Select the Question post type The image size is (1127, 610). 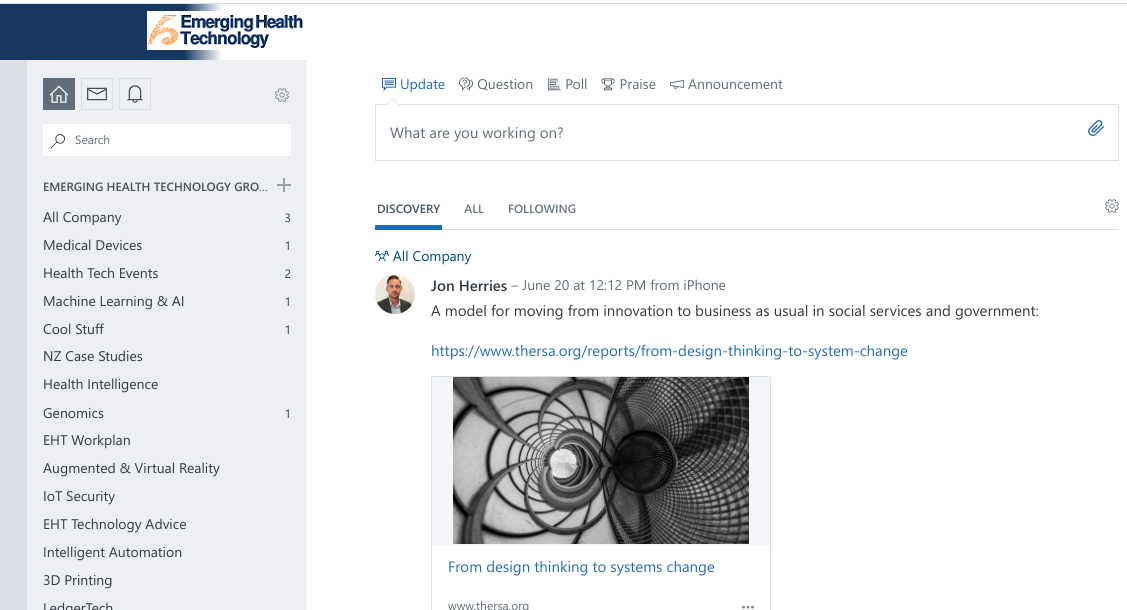point(496,84)
